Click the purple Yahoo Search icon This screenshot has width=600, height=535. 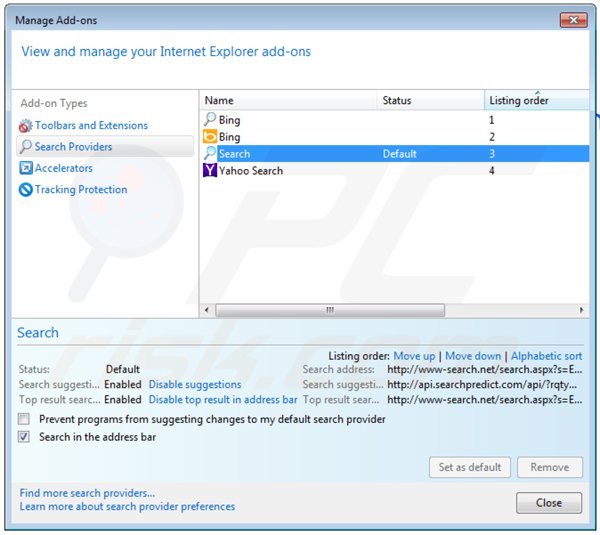click(x=210, y=170)
